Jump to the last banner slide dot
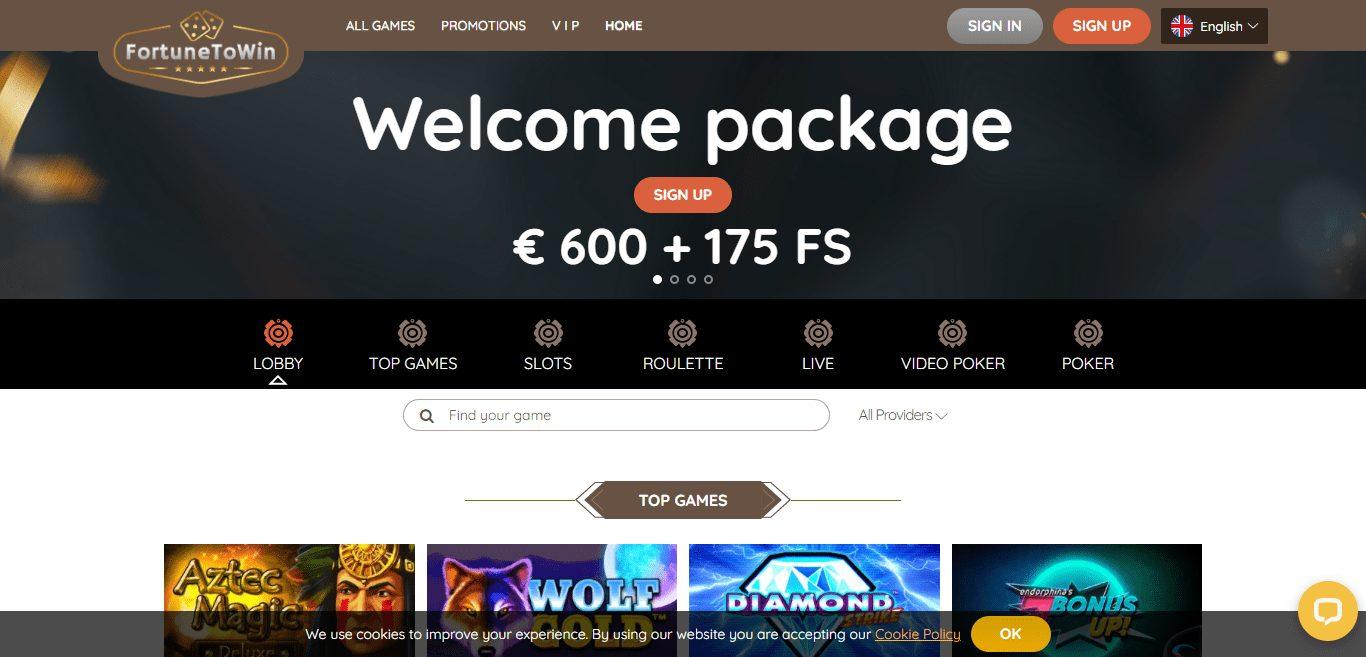This screenshot has width=1366, height=657. (708, 280)
